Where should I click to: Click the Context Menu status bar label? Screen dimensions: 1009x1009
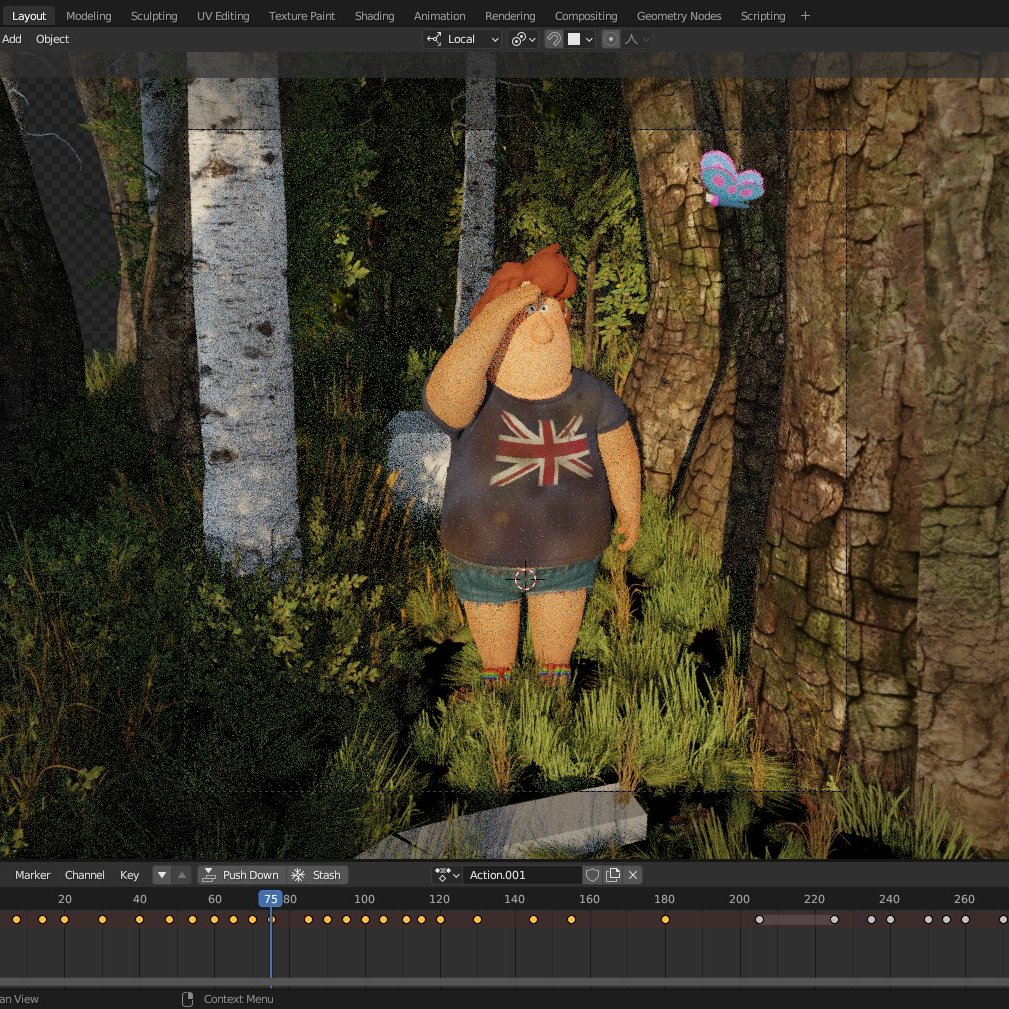[x=238, y=999]
